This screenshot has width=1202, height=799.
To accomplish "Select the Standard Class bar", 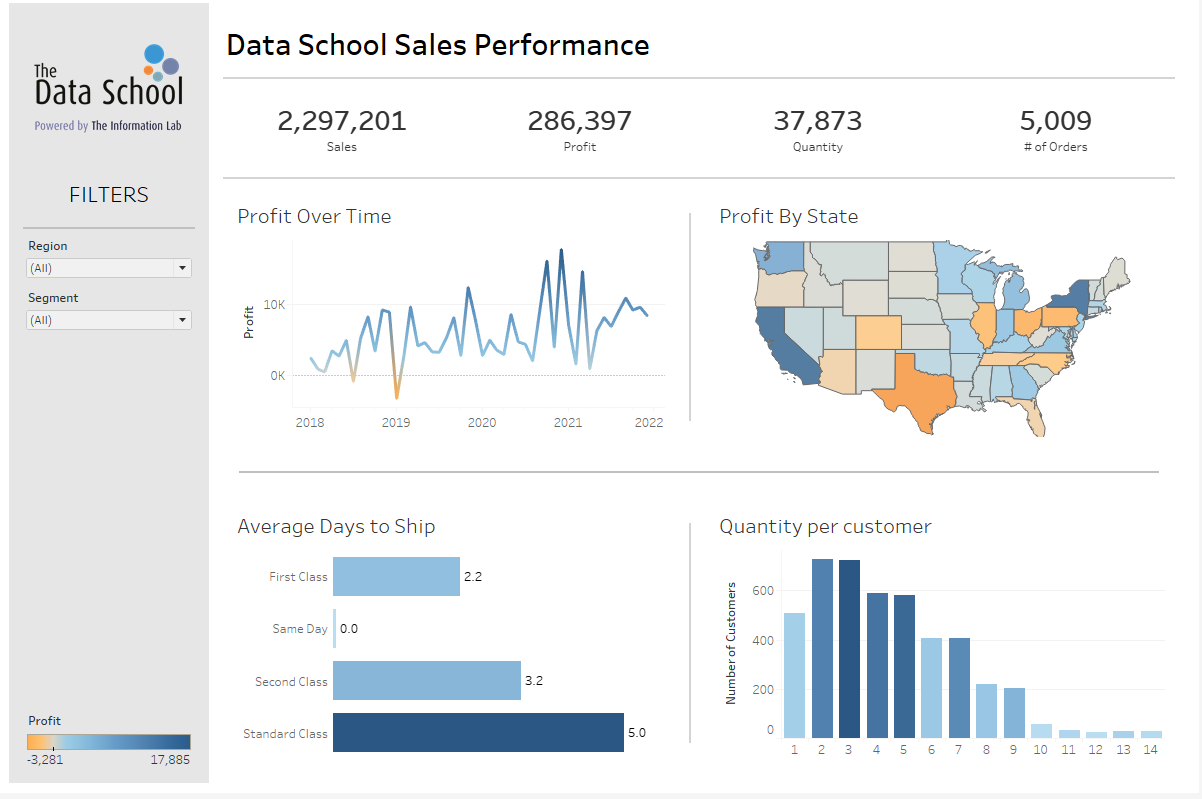I will point(478,733).
